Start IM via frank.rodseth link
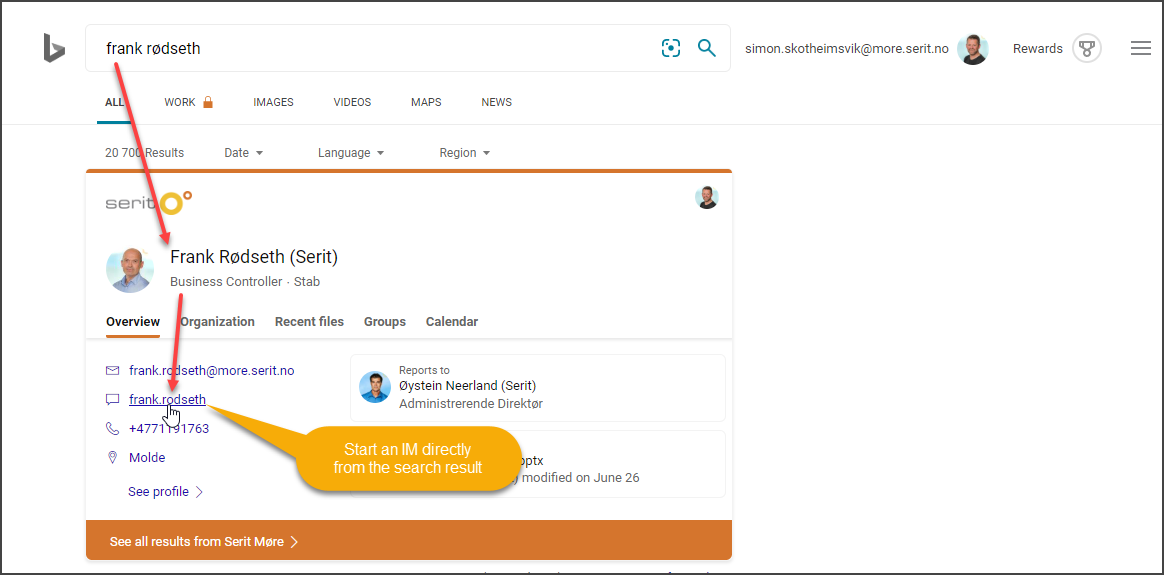The width and height of the screenshot is (1164, 575). coord(167,399)
